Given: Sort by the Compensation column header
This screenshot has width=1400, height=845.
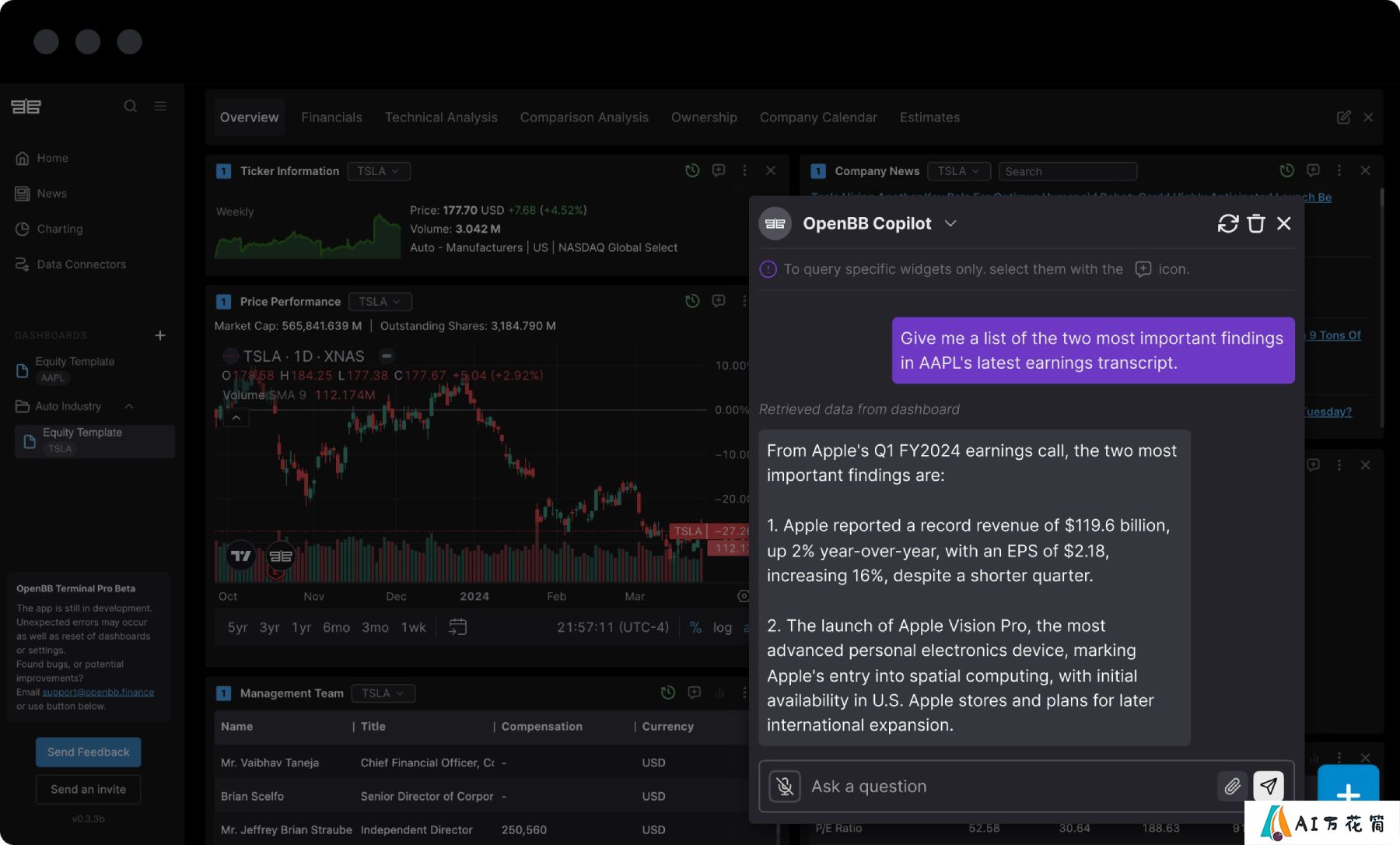Looking at the screenshot, I should click(x=541, y=727).
